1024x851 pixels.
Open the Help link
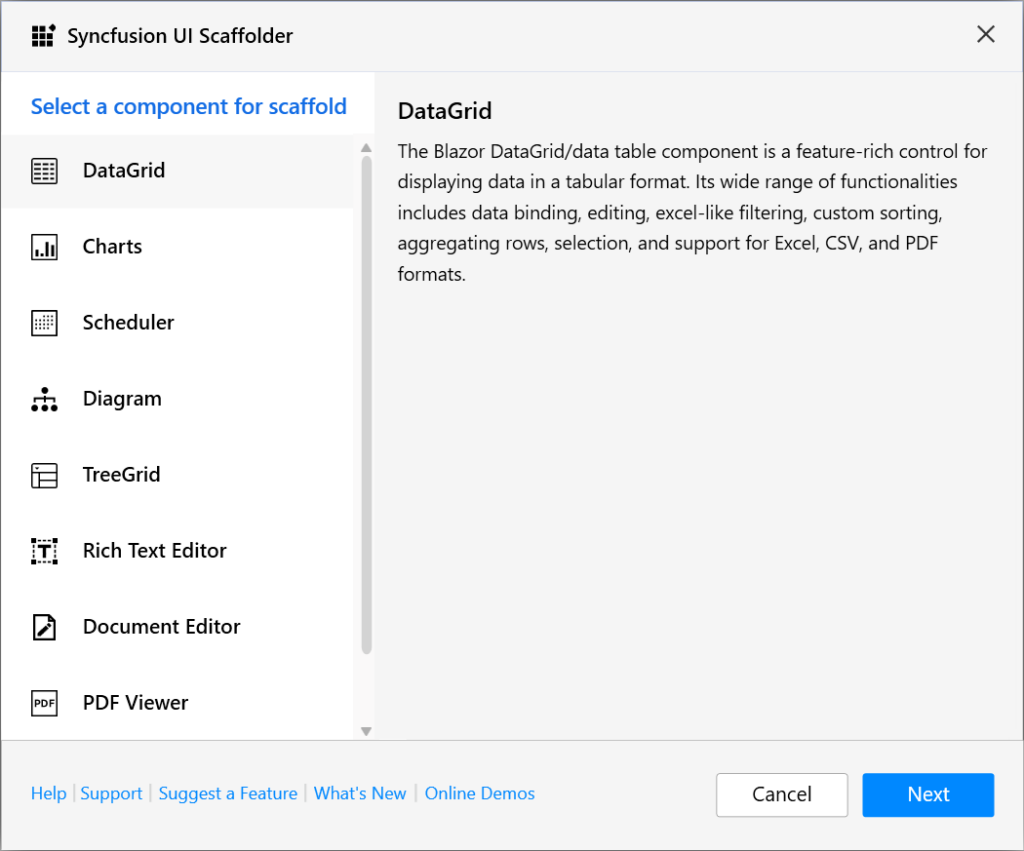(48, 793)
